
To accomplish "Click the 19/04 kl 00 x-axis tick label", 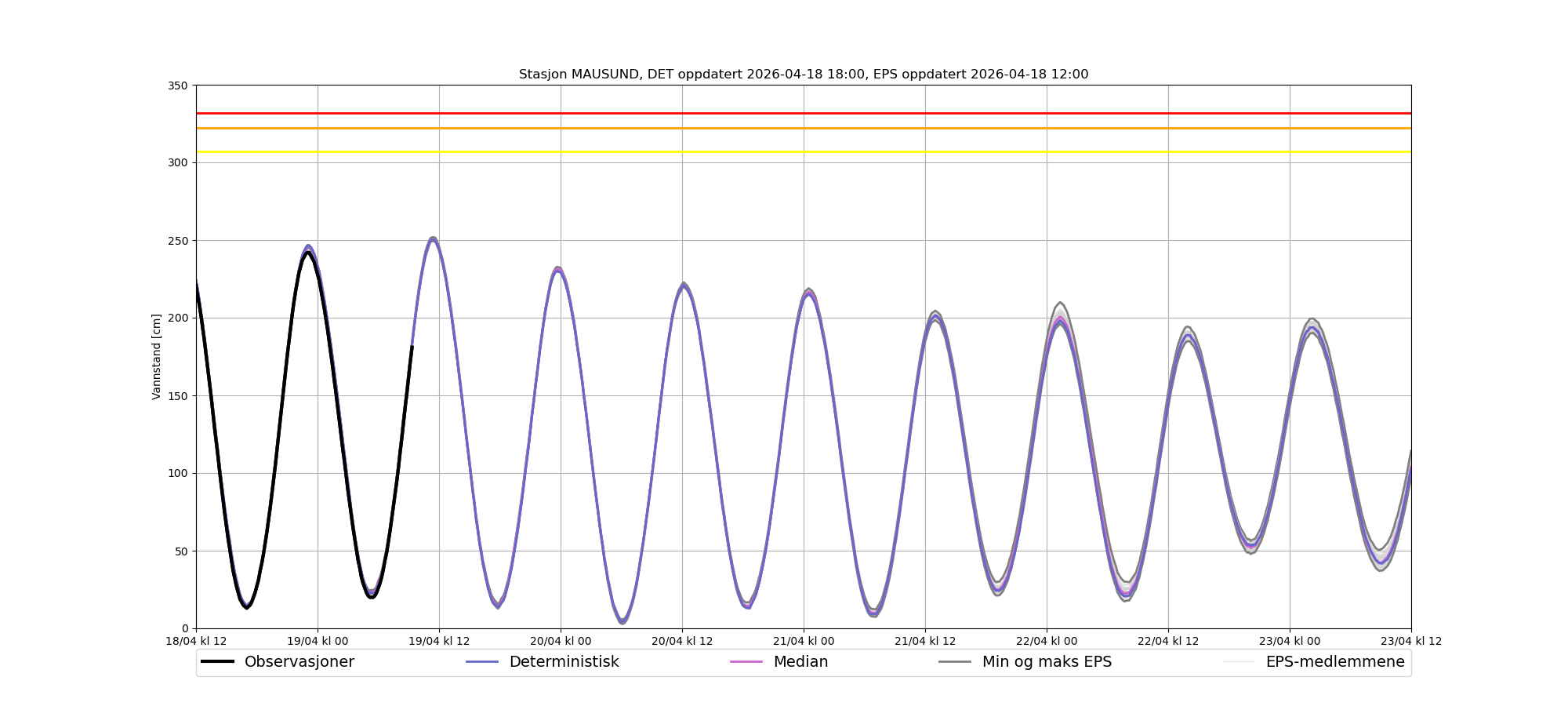I will (x=318, y=641).
